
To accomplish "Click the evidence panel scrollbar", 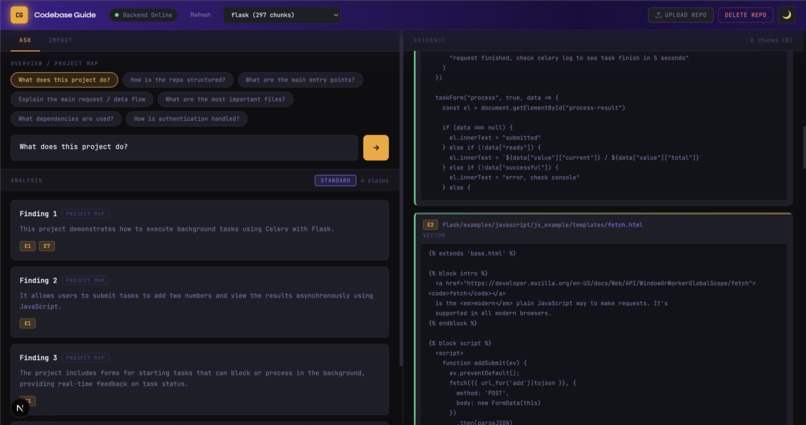I will click(x=803, y=146).
